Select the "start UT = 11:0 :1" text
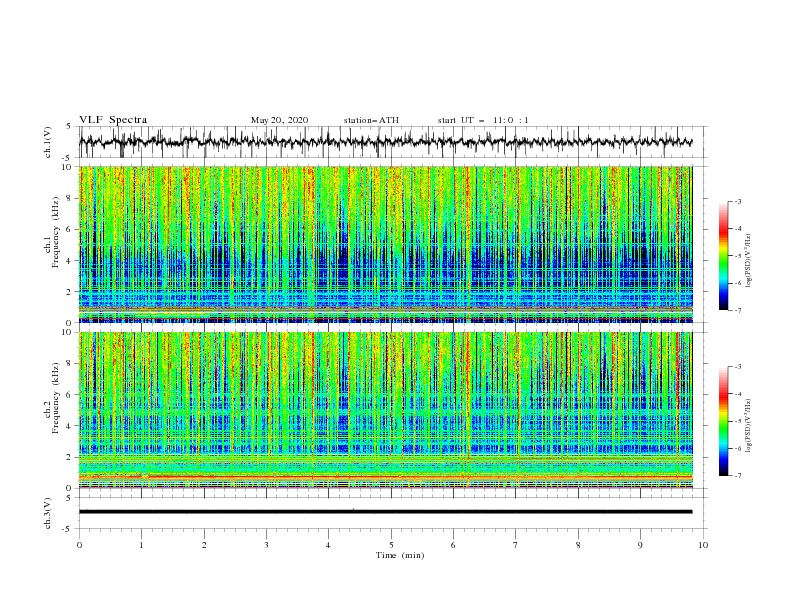Image resolution: width=792 pixels, height=612 pixels. tap(483, 120)
